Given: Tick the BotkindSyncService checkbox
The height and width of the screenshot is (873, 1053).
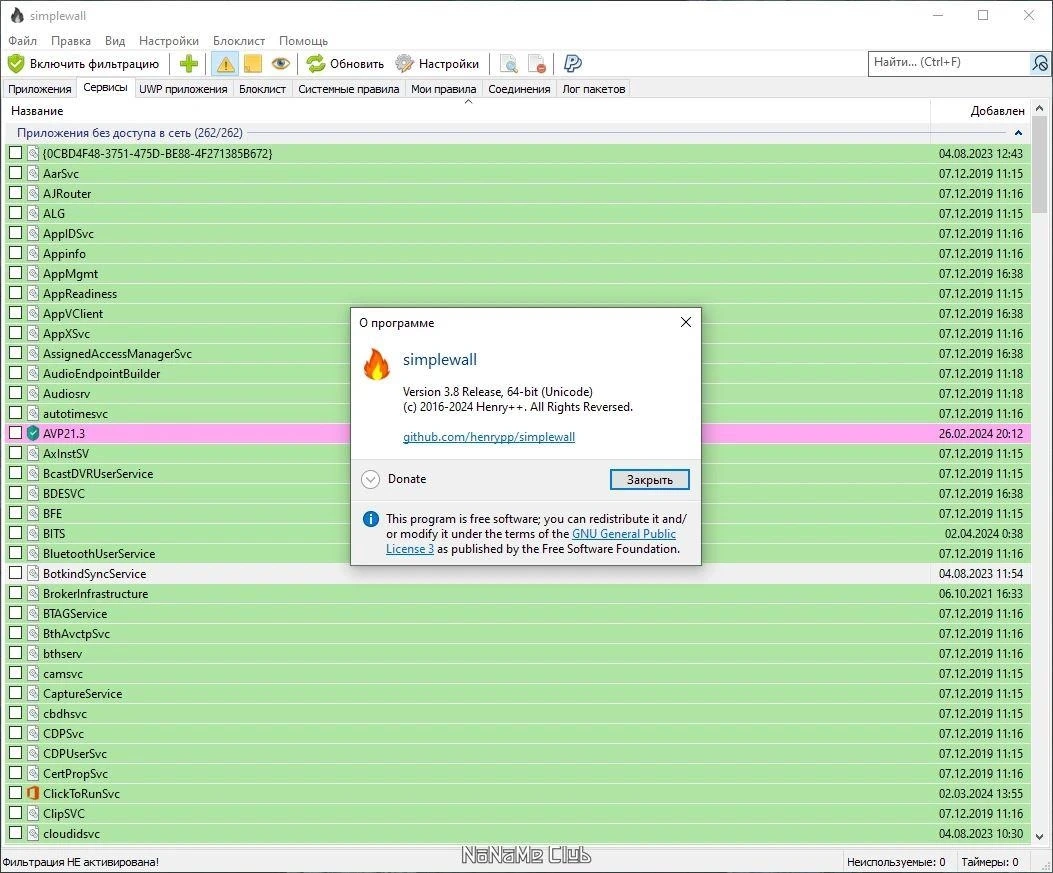Looking at the screenshot, I should point(15,573).
